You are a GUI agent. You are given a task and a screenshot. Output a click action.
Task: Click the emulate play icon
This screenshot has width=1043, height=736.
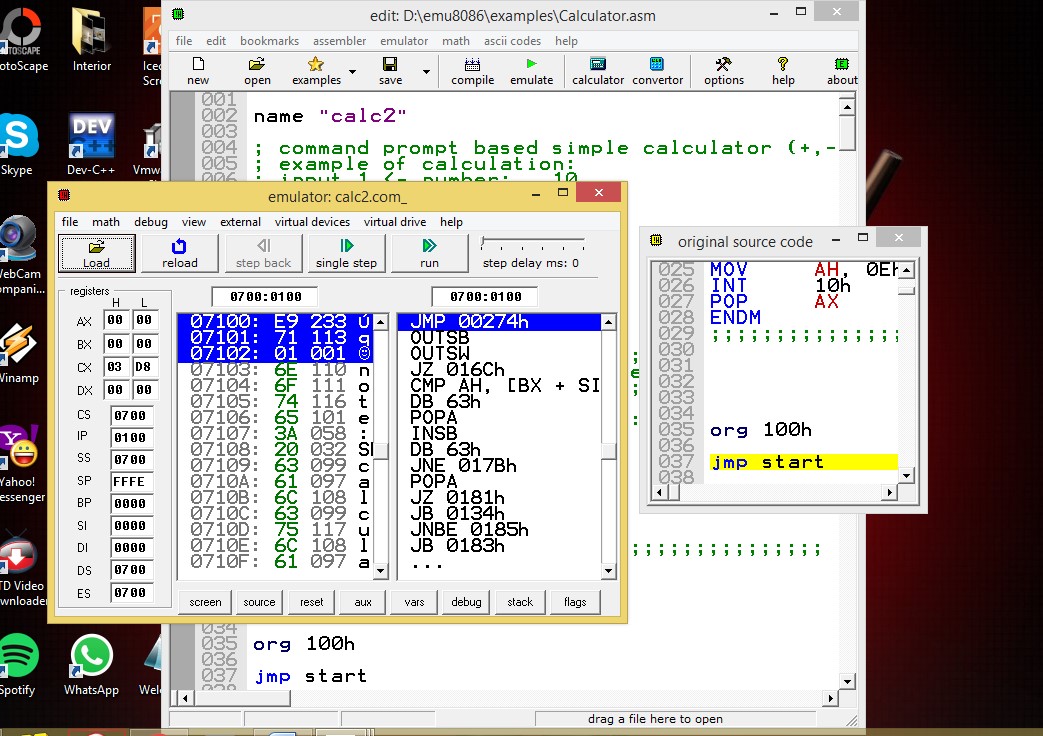(x=531, y=70)
